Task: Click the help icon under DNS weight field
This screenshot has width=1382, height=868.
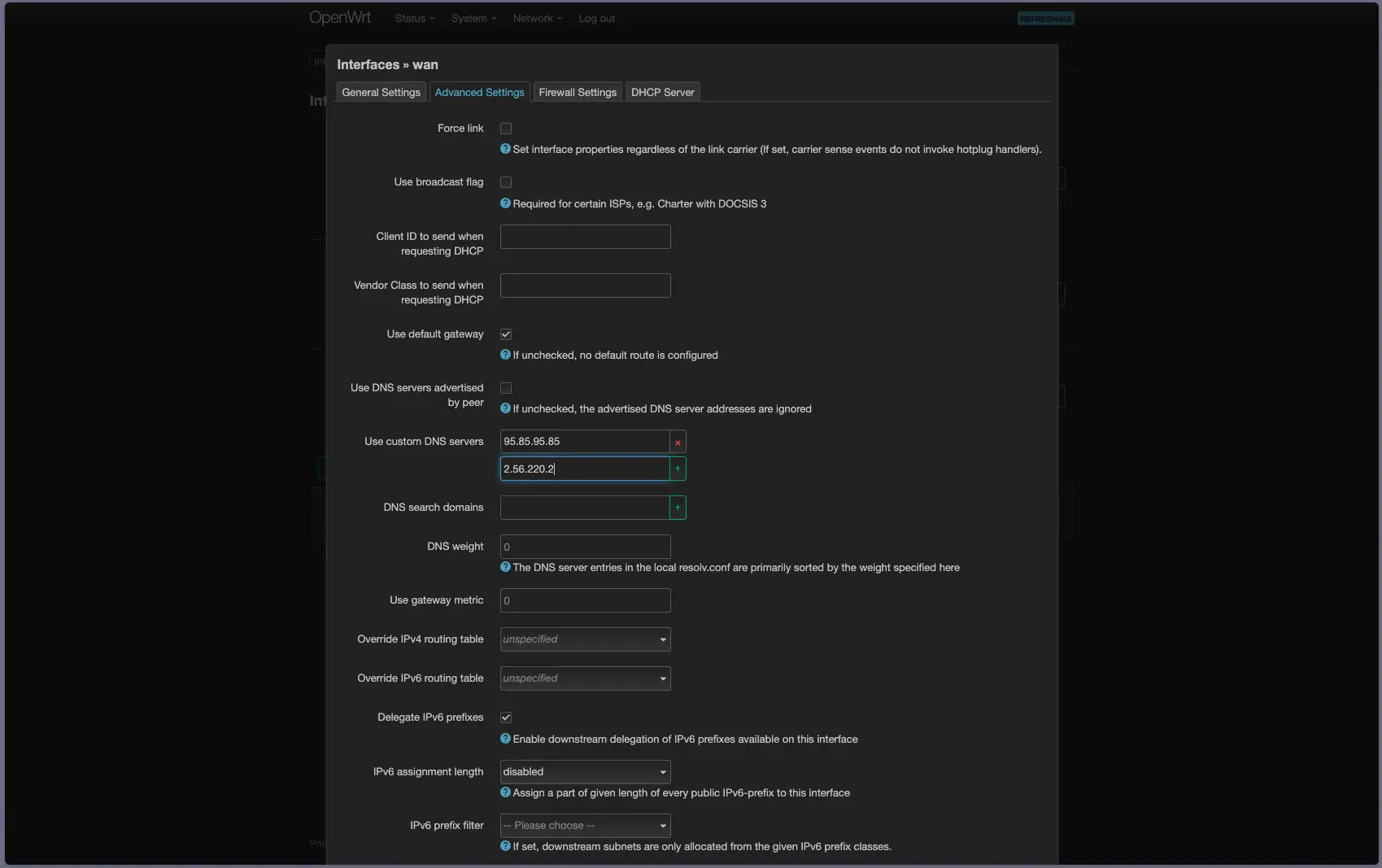Action: coord(505,567)
